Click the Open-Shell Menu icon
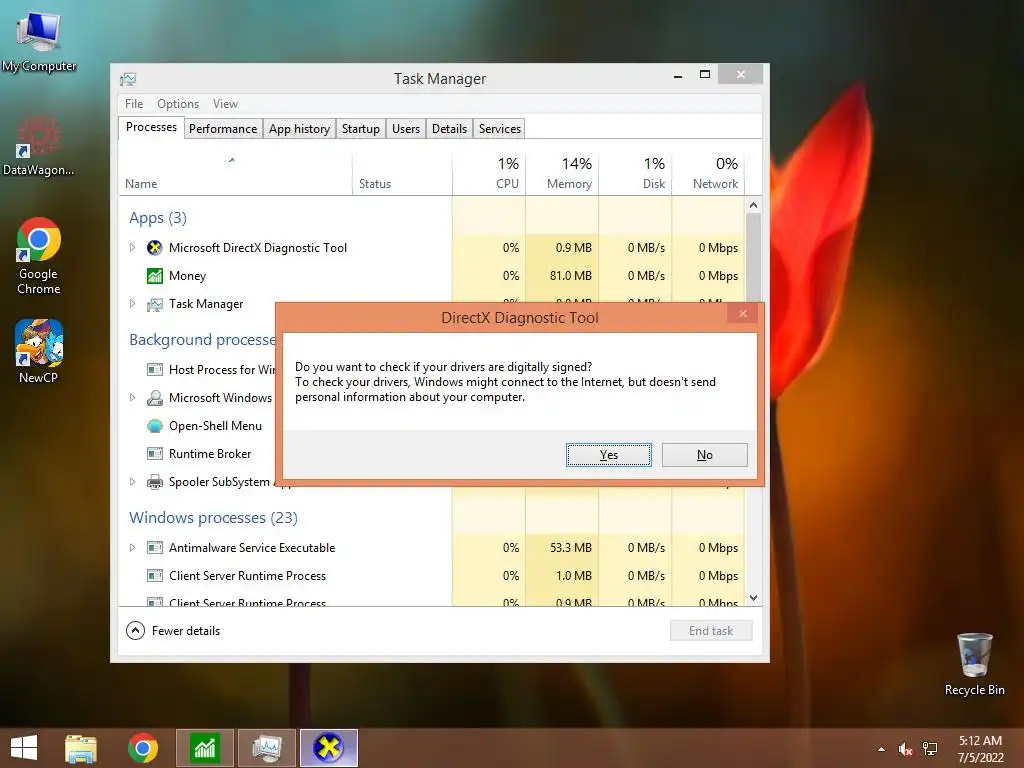Viewport: 1024px width, 768px height. pyautogui.click(x=155, y=426)
